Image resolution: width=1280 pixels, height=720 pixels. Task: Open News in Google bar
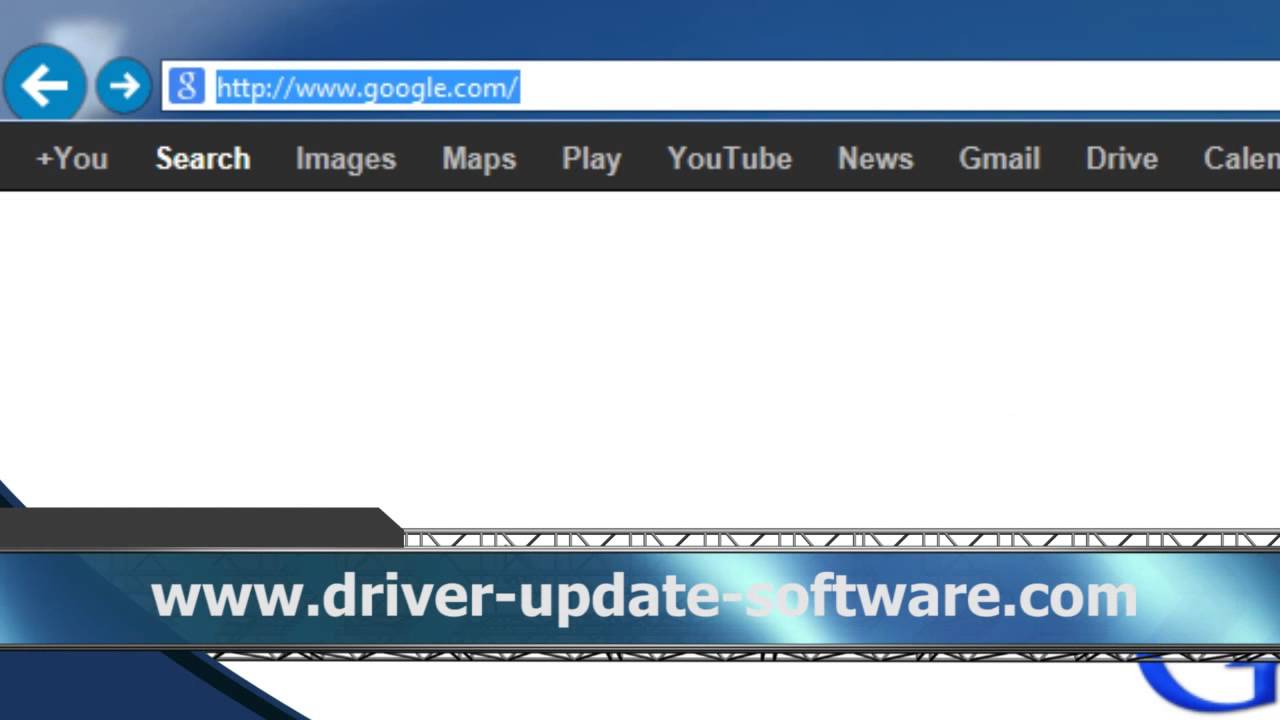click(x=875, y=158)
